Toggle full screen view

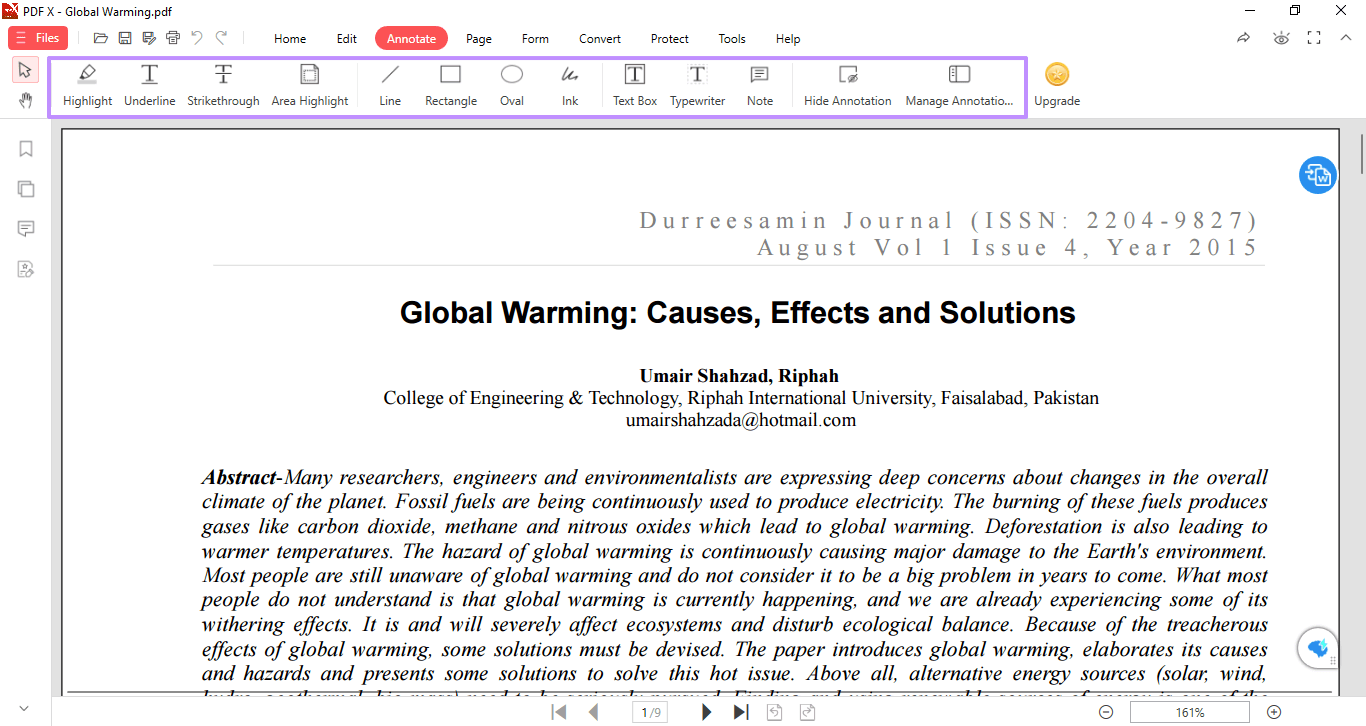tap(1313, 38)
